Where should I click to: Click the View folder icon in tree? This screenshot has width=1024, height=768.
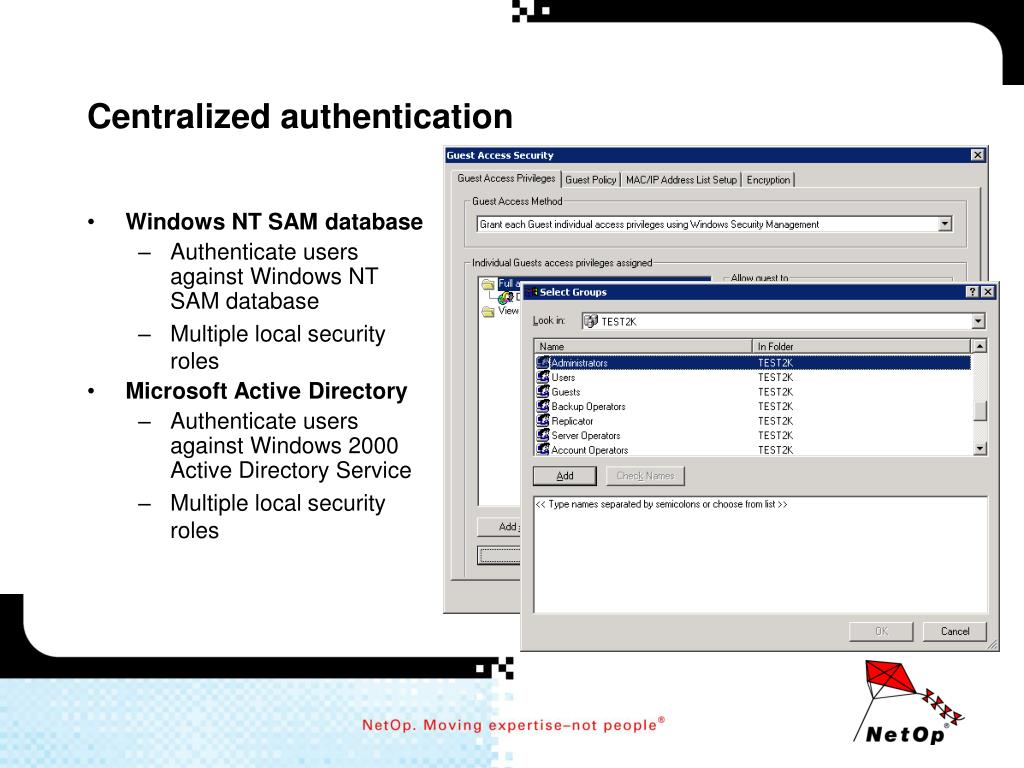tap(488, 312)
